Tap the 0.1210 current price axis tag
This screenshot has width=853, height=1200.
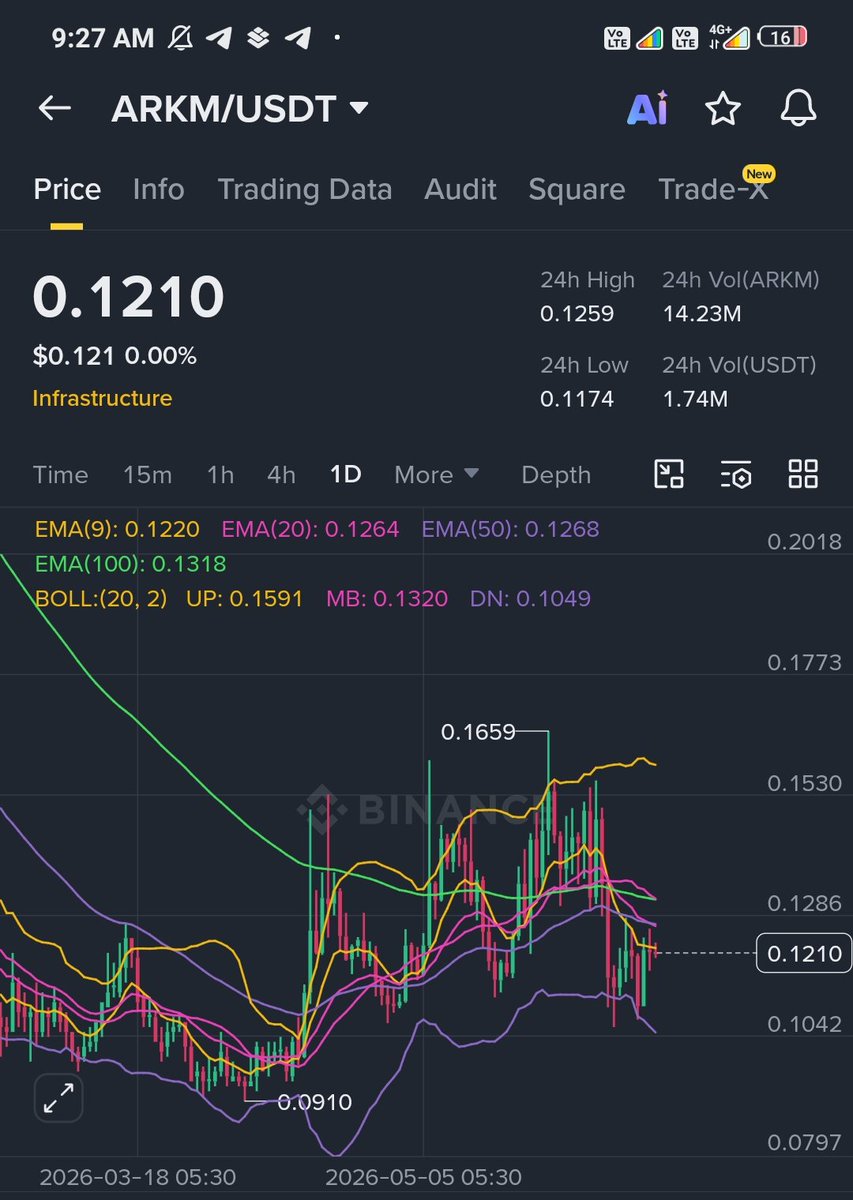tap(804, 954)
